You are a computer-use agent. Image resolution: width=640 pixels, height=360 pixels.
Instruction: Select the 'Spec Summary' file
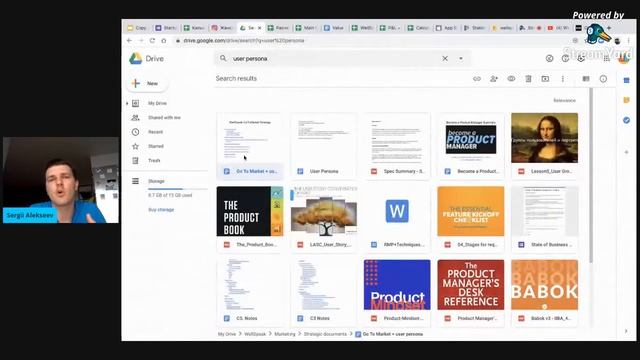point(397,146)
